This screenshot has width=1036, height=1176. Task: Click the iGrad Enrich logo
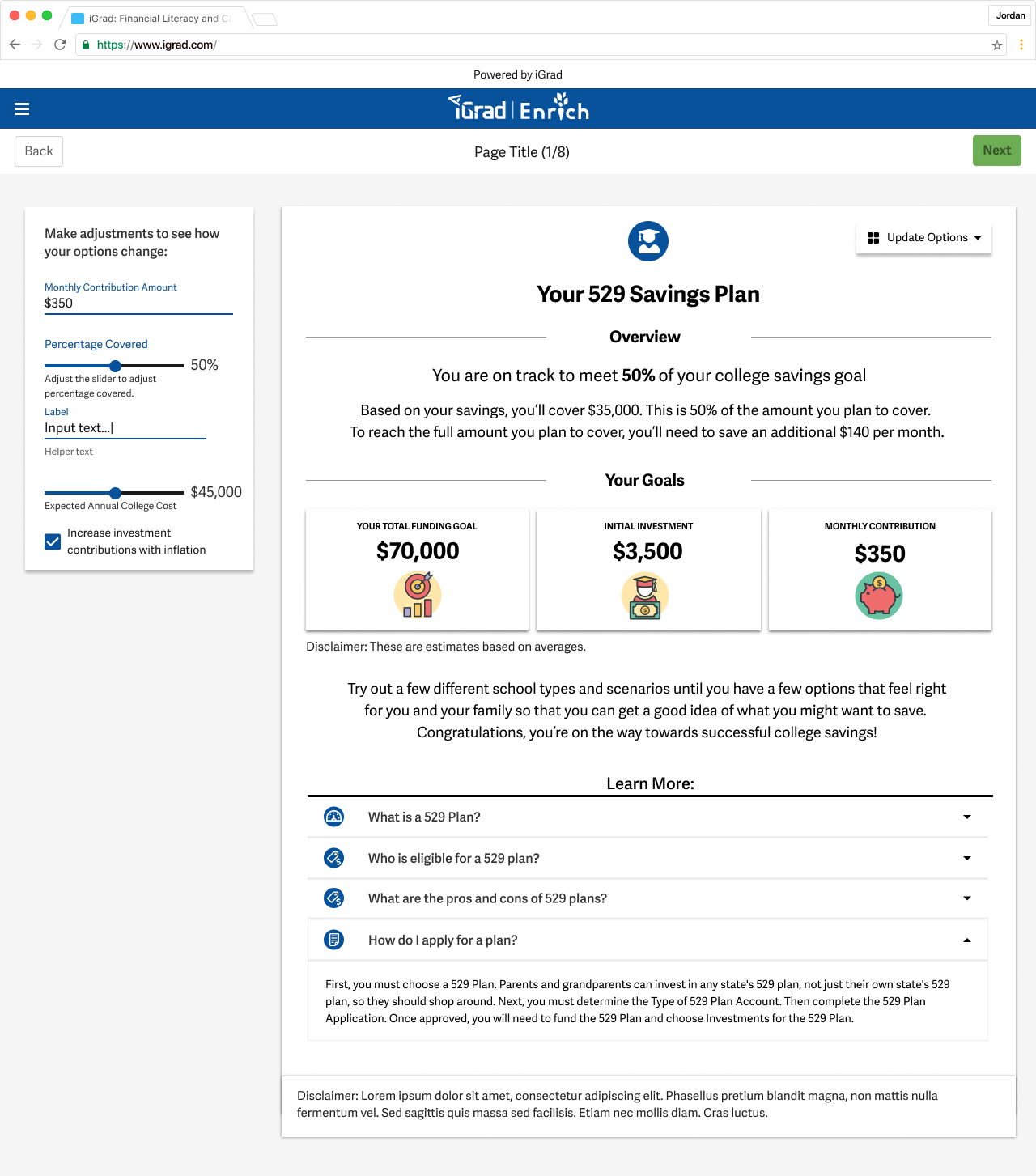pos(519,108)
